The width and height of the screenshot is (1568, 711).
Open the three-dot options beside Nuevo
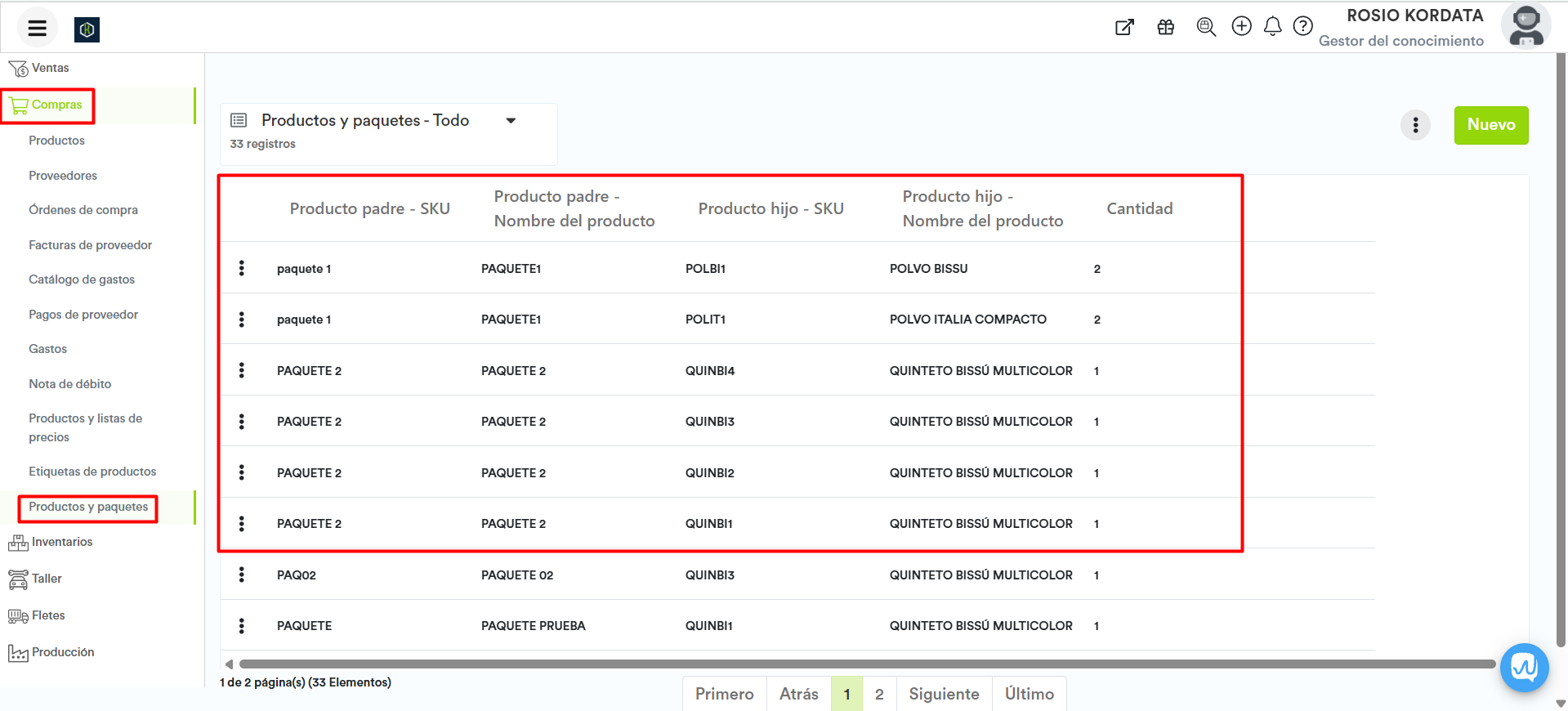point(1415,125)
